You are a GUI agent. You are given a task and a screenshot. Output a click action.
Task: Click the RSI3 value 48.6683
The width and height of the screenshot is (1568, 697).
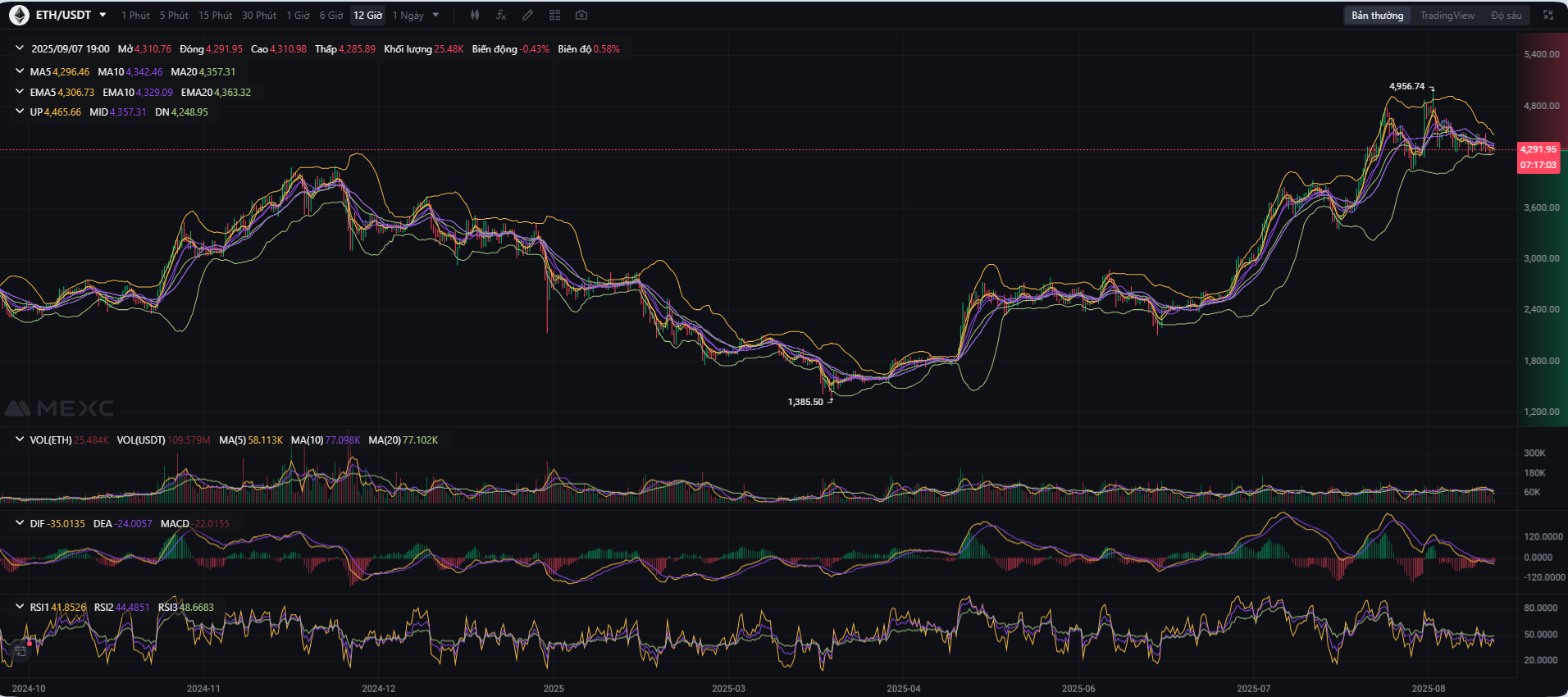(197, 607)
